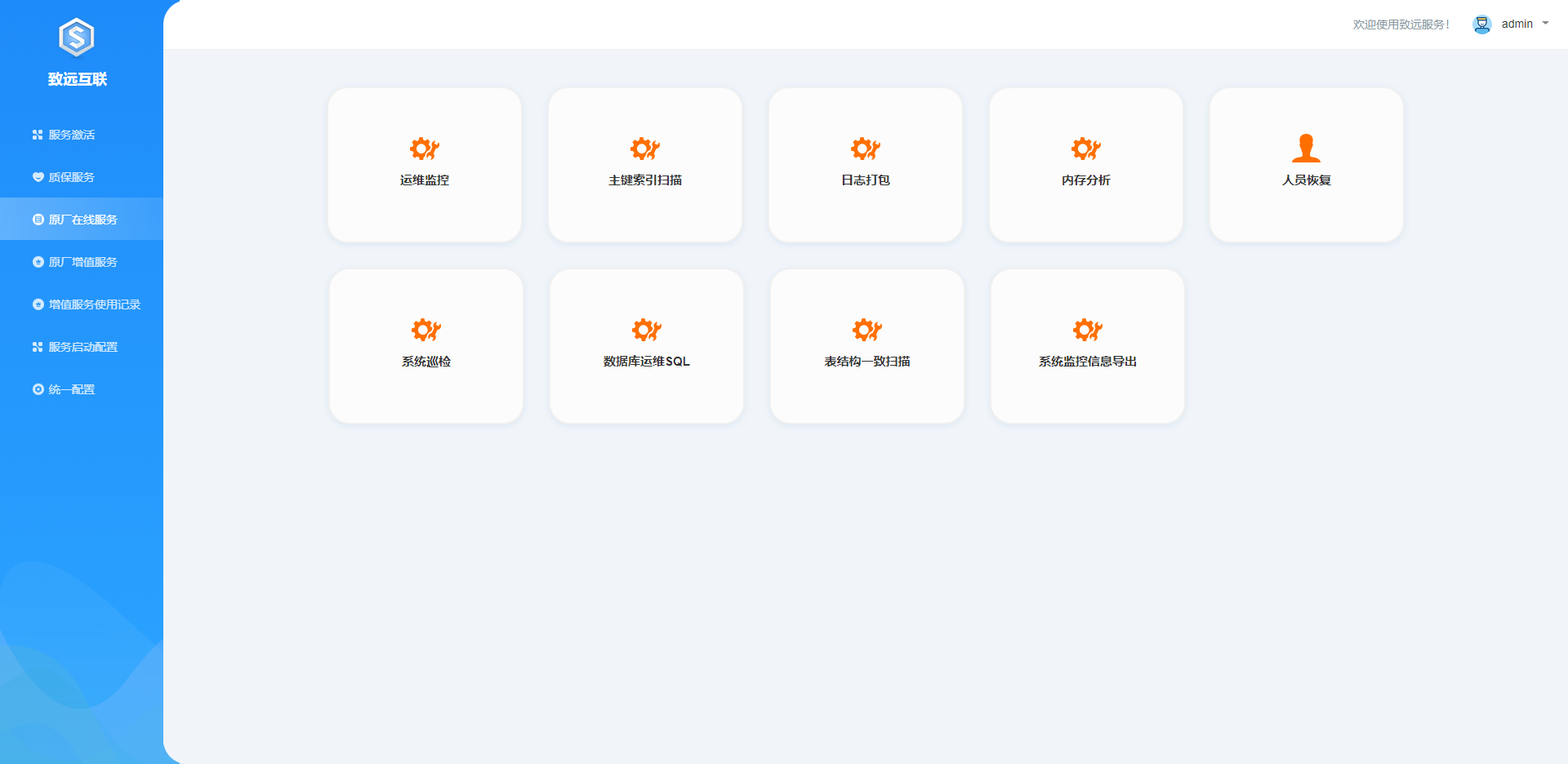
Task: Open the 服务启动配置 sidebar menu
Action: tap(82, 347)
